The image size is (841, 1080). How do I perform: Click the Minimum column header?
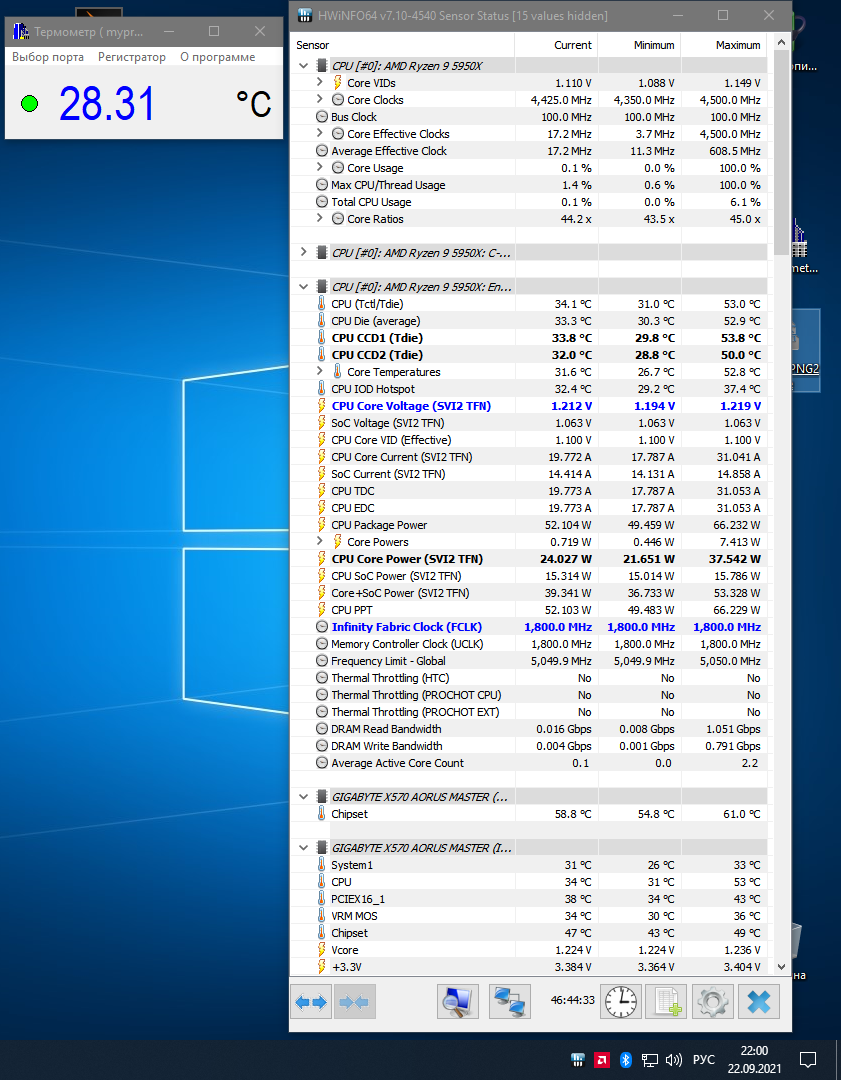point(639,45)
